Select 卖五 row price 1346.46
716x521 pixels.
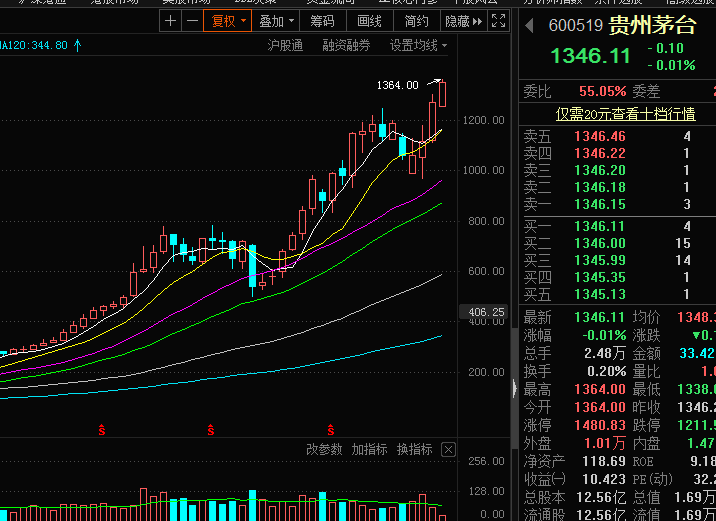(600, 137)
